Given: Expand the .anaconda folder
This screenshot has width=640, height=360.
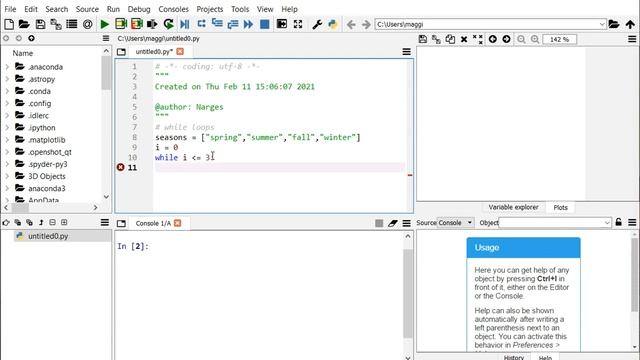Looking at the screenshot, I should coord(7,67).
